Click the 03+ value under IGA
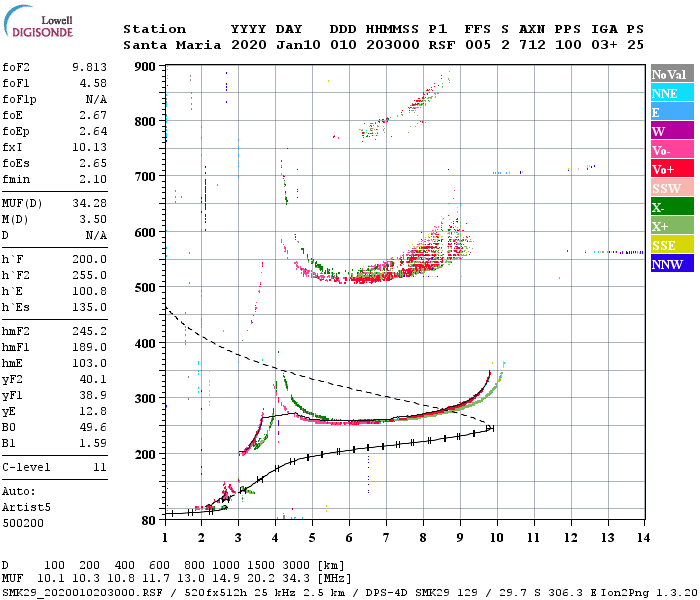700x600 pixels. (x=604, y=45)
